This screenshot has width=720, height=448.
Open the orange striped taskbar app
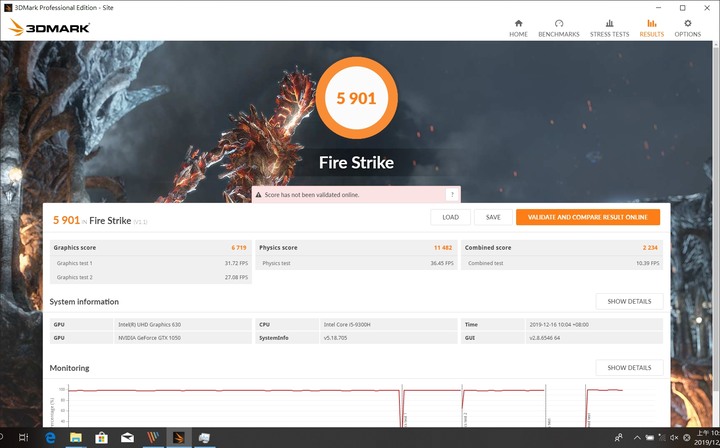tap(153, 438)
